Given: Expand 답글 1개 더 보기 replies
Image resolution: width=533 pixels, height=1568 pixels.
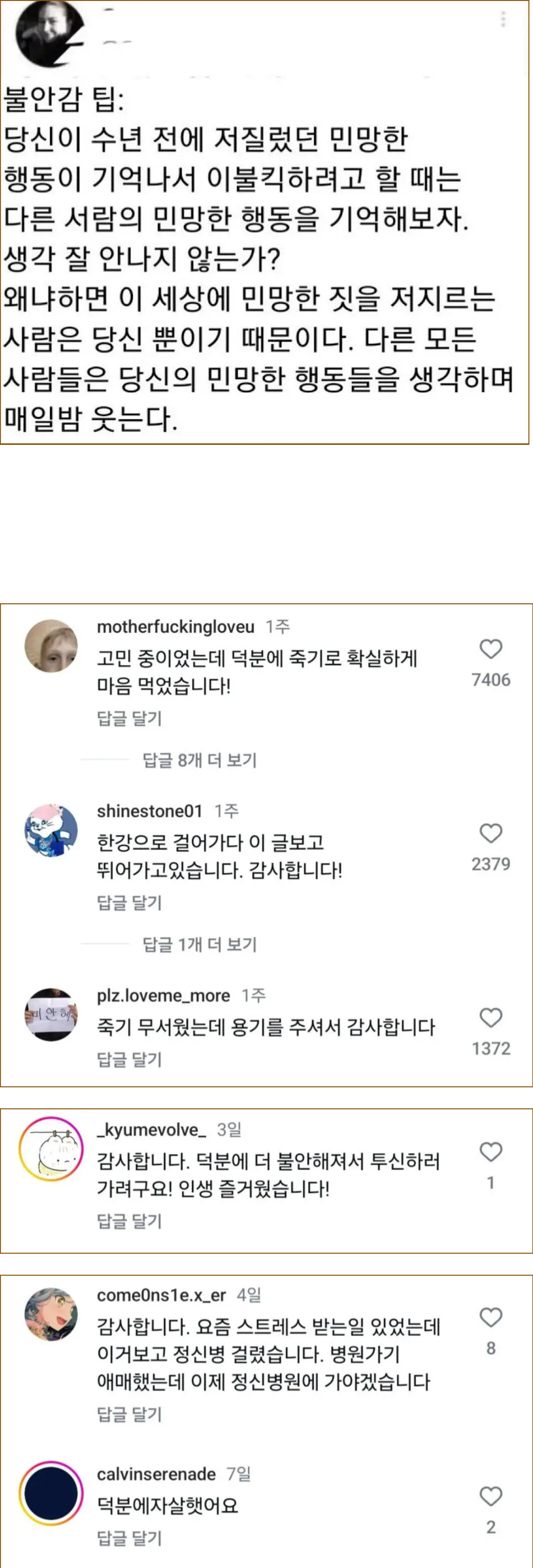Looking at the screenshot, I should point(199,944).
